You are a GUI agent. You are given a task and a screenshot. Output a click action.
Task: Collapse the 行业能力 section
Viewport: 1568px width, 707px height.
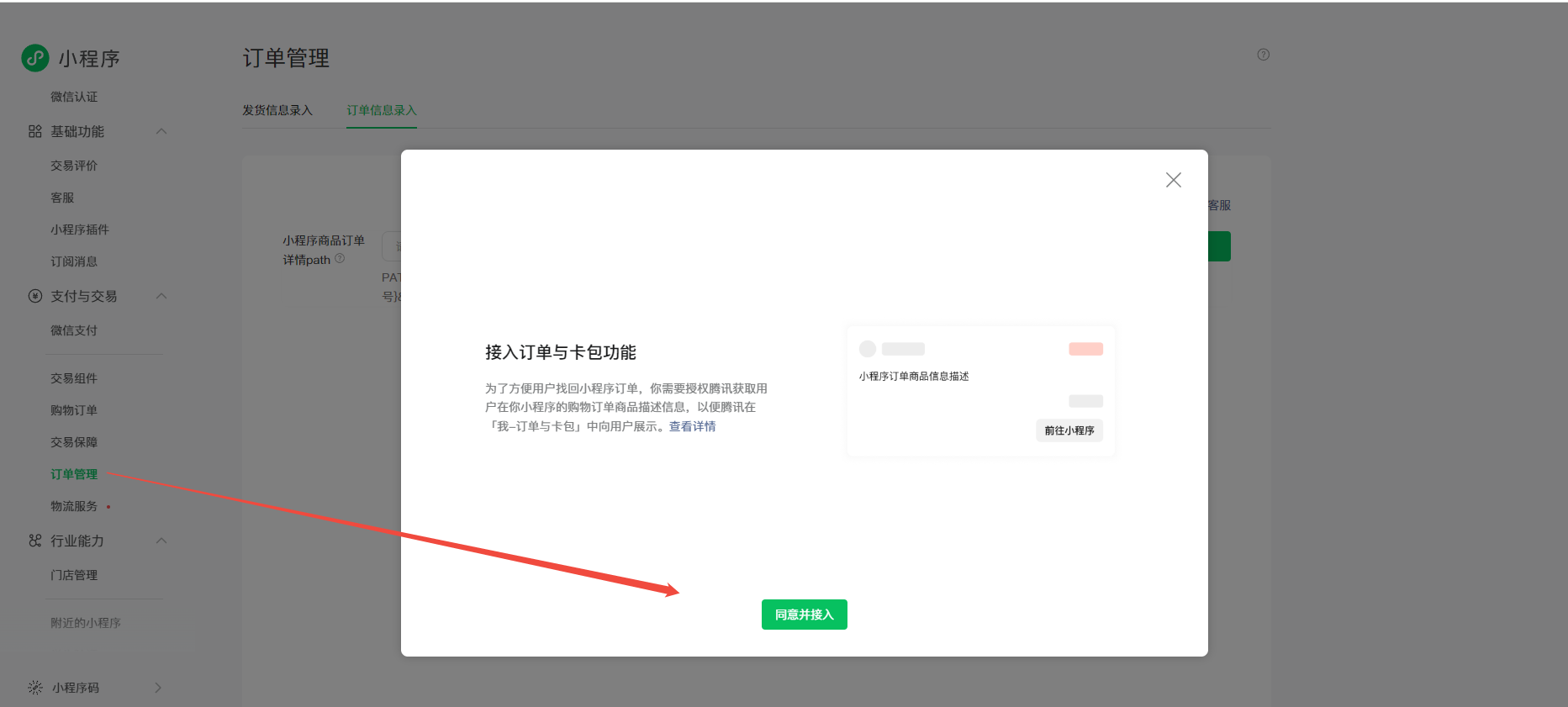[x=161, y=541]
